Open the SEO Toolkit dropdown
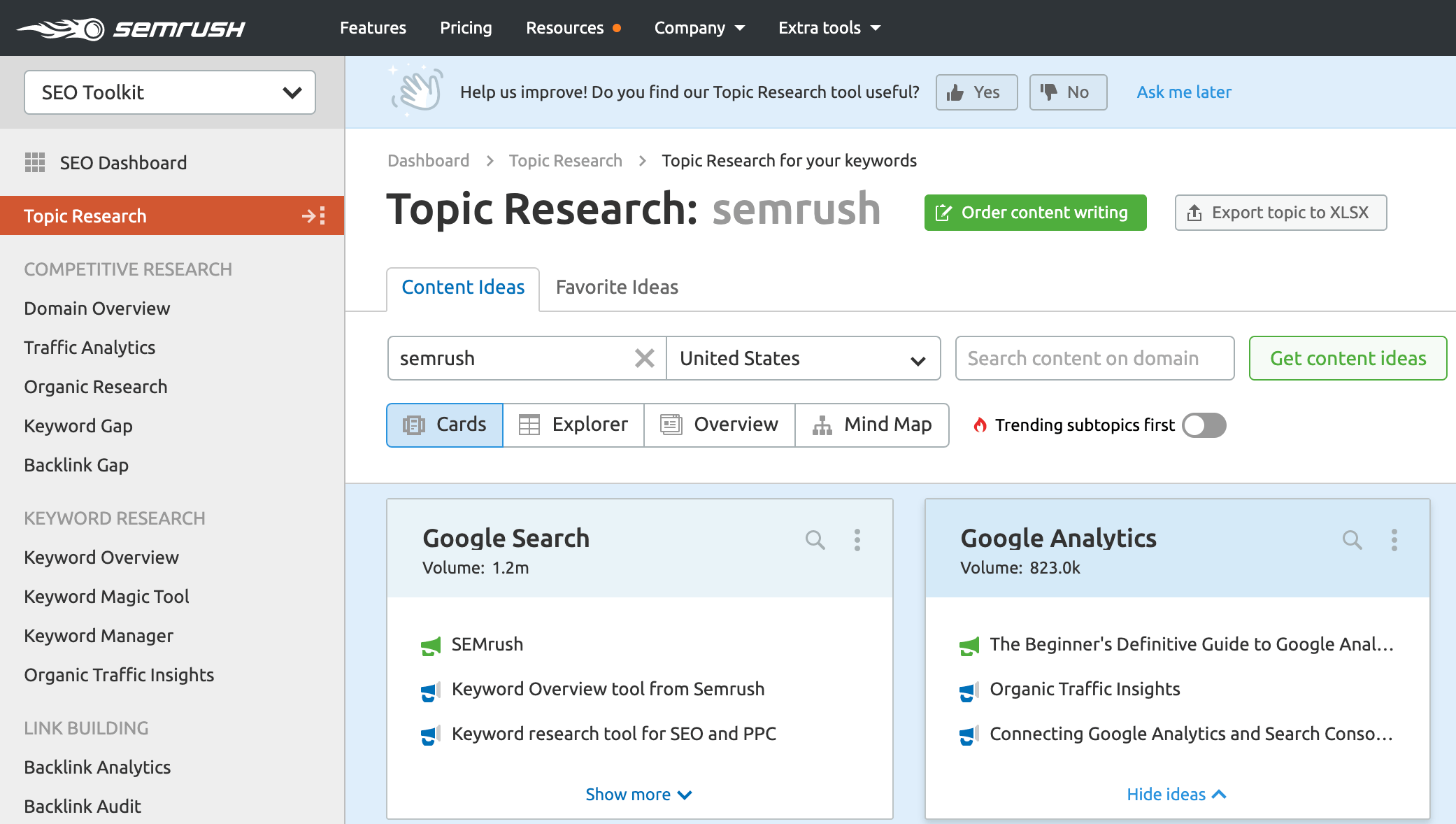This screenshot has width=1456, height=824. pos(170,92)
